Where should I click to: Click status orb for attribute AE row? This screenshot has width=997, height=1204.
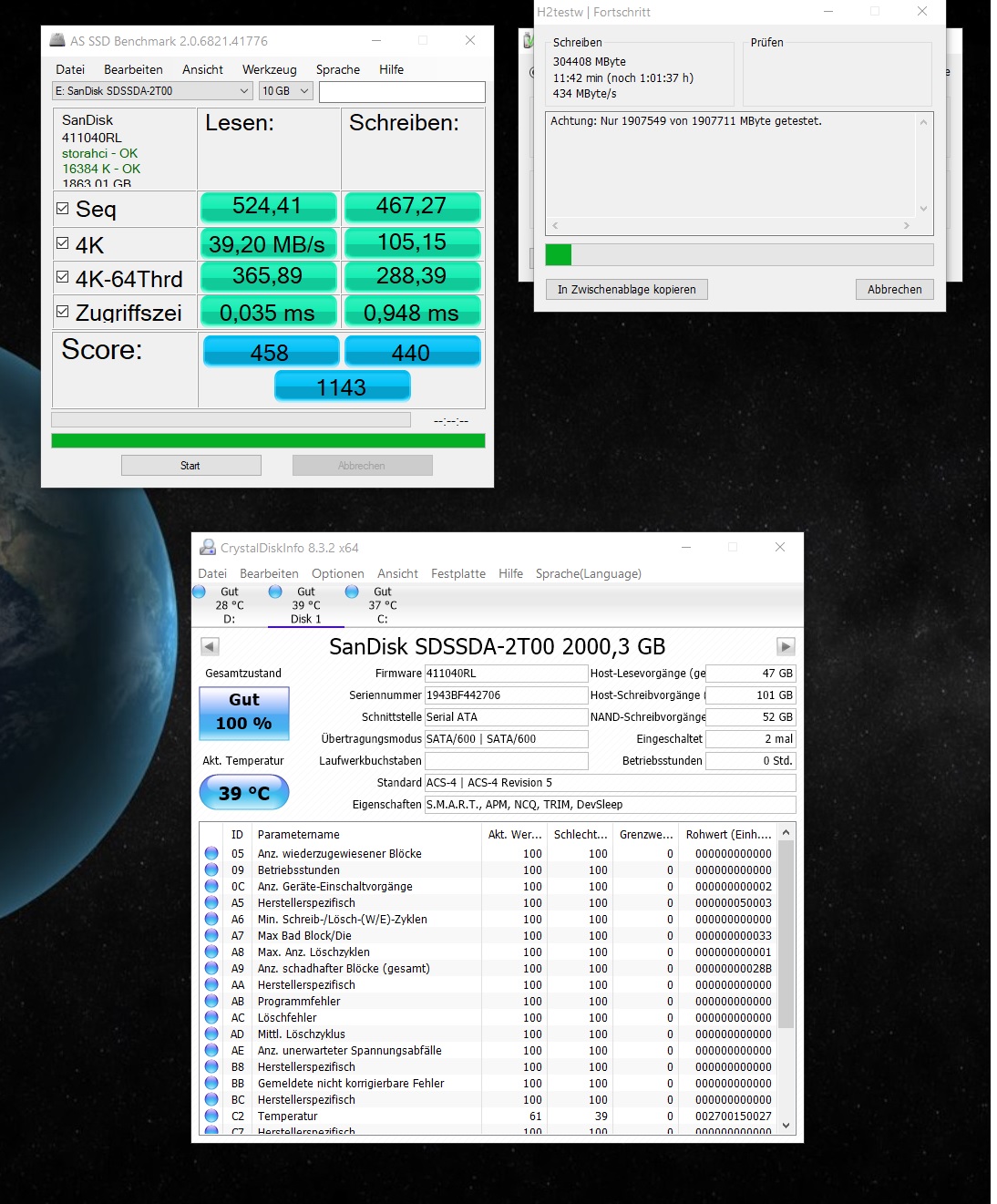pos(211,1050)
